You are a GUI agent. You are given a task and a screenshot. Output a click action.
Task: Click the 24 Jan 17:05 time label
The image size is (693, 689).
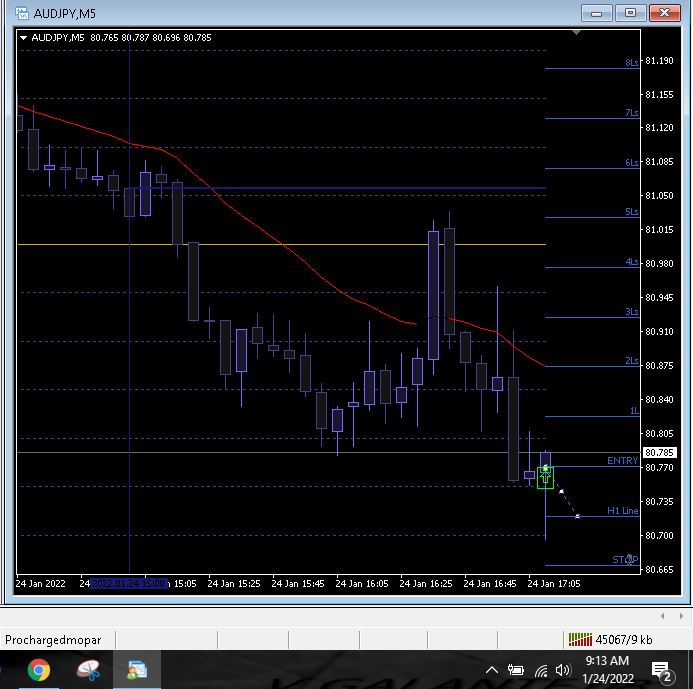tap(554, 583)
